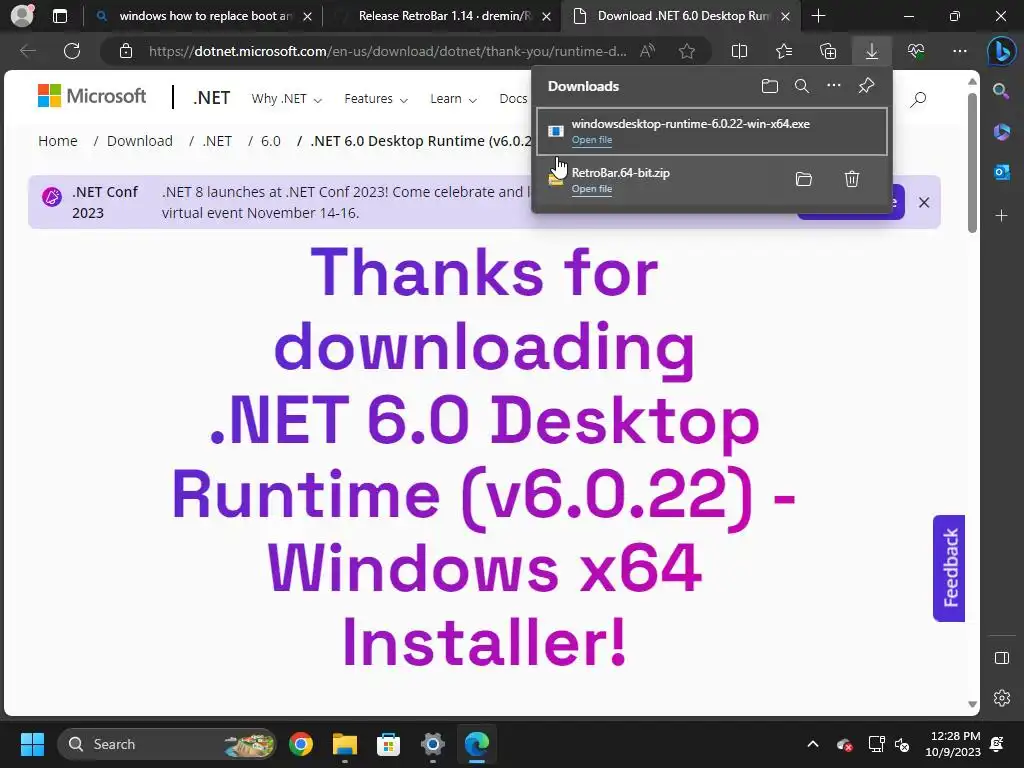Add page to favorites star
Screen dimensions: 1024x768
tap(686, 51)
